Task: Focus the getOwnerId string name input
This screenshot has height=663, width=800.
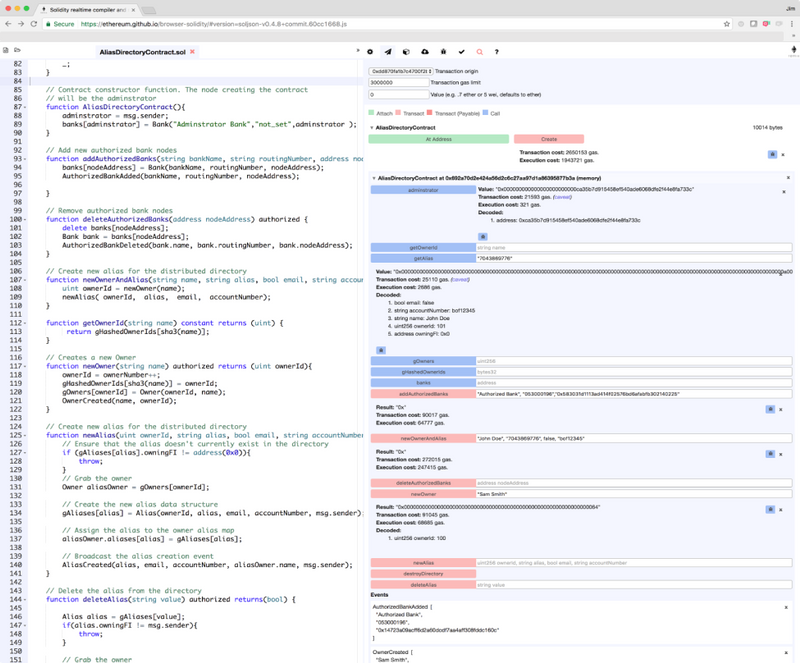Action: pyautogui.click(x=634, y=248)
